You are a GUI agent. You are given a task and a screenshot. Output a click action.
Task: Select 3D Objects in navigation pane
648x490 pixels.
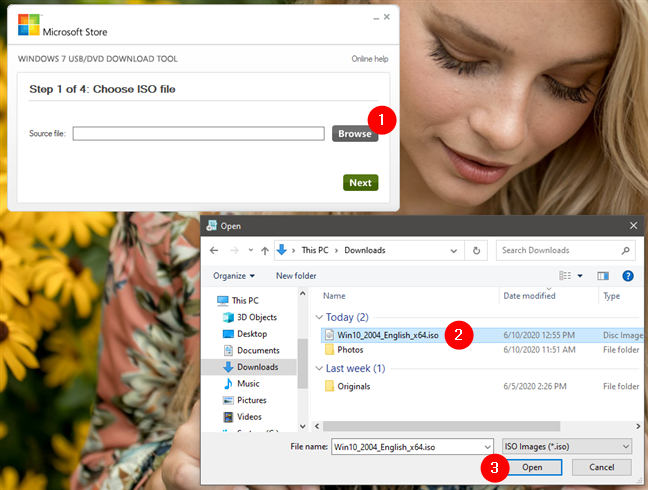click(257, 317)
